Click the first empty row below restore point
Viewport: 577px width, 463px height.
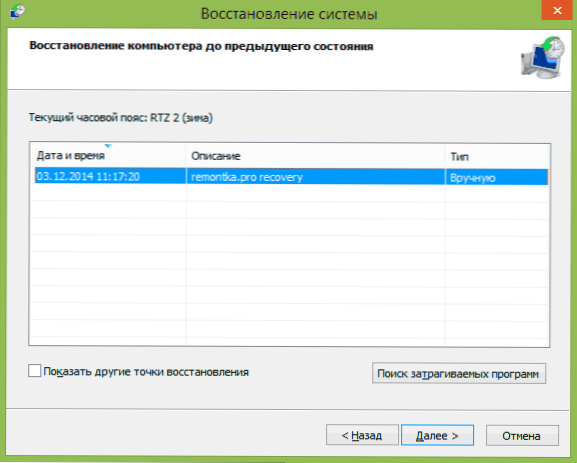[x=289, y=193]
